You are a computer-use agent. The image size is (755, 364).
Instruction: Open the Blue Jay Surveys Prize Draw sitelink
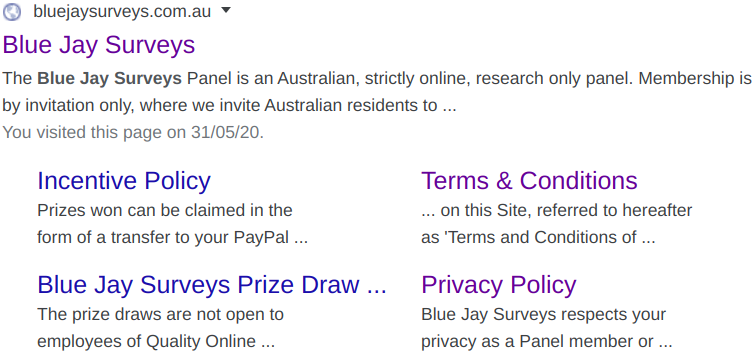pyautogui.click(x=212, y=285)
